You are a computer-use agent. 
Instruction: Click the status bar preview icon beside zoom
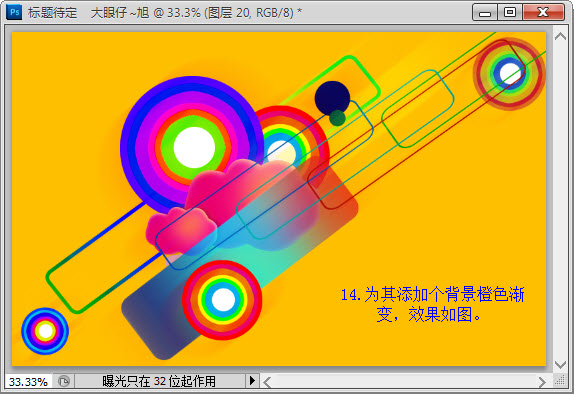coord(64,381)
